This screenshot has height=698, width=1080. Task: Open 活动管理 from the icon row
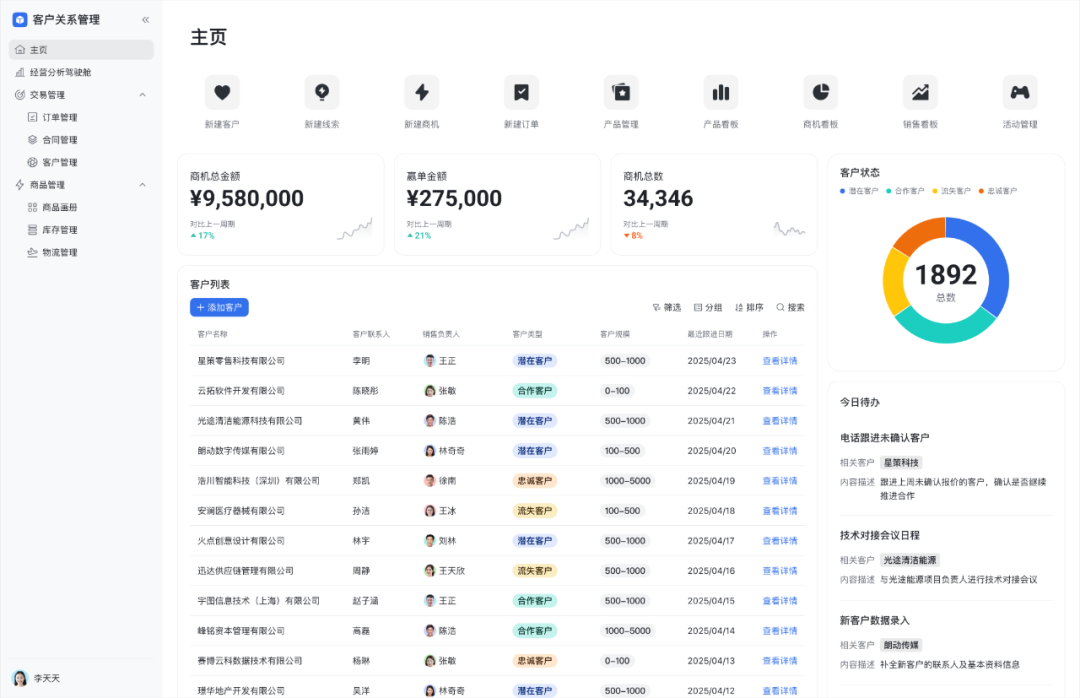tap(1020, 92)
